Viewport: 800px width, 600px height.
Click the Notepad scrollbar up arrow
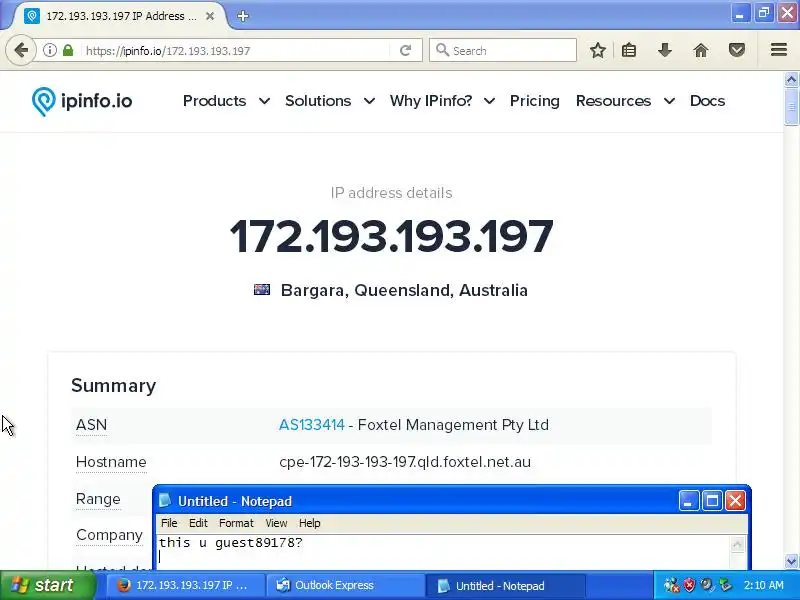click(x=737, y=545)
